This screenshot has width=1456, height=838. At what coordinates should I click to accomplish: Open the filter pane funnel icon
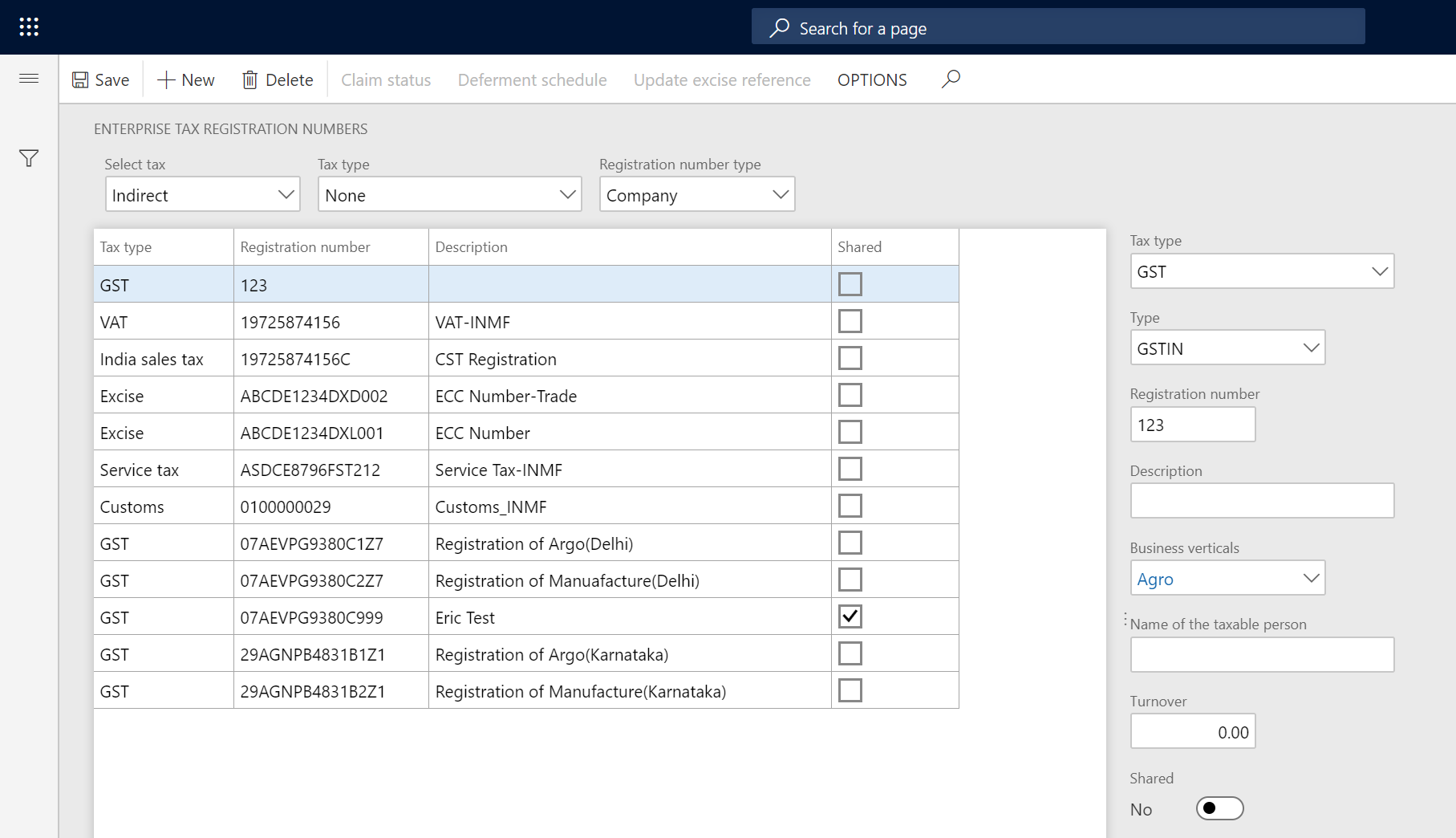click(x=29, y=158)
